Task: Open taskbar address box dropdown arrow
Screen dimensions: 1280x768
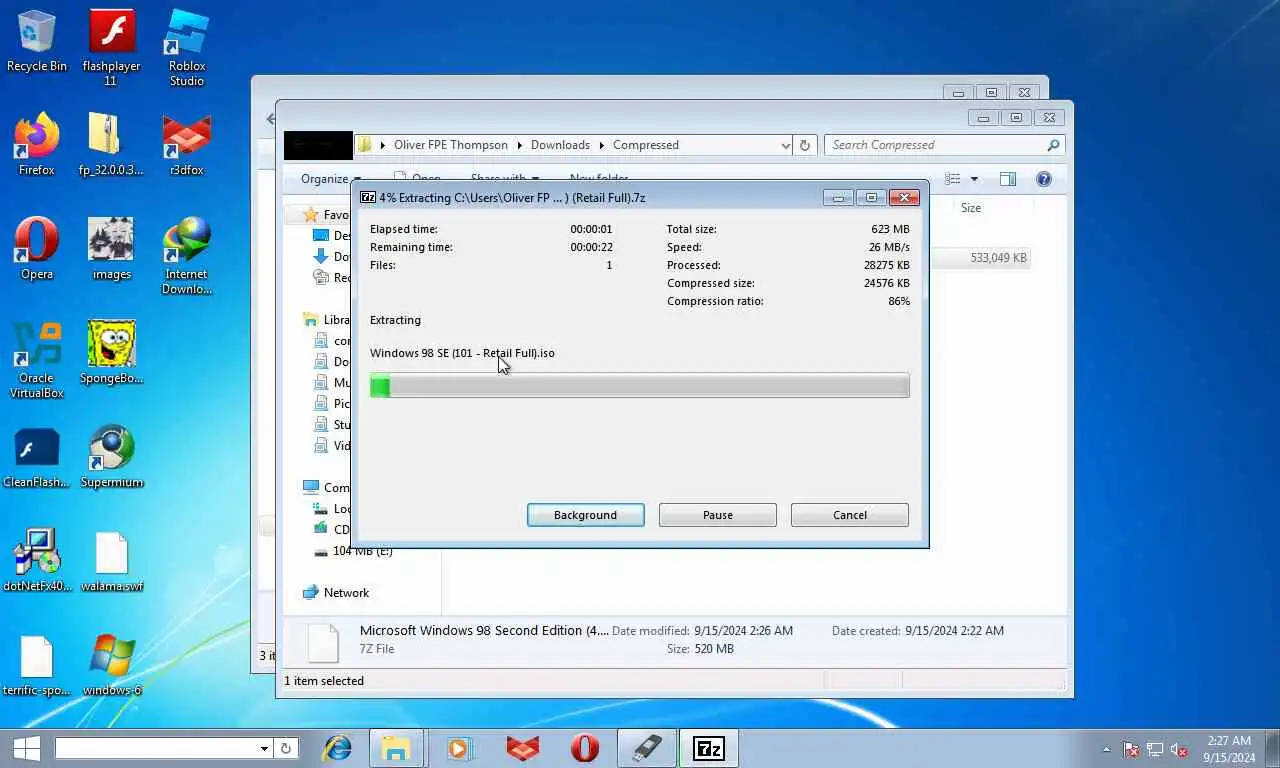Action: click(x=264, y=748)
